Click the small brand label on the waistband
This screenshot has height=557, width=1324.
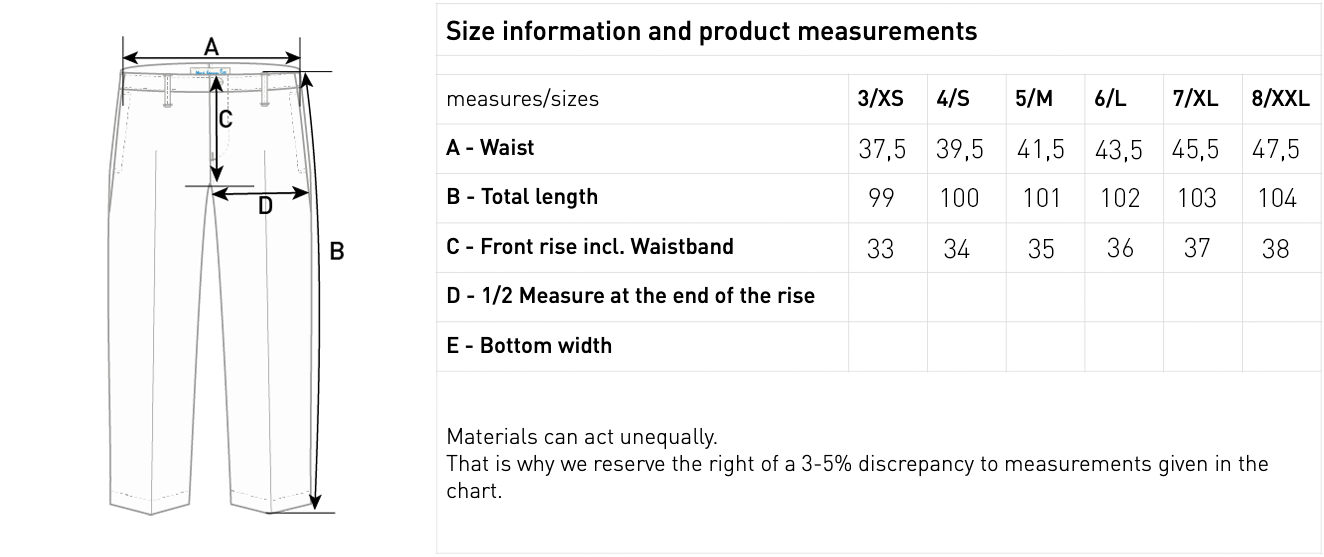pyautogui.click(x=211, y=72)
